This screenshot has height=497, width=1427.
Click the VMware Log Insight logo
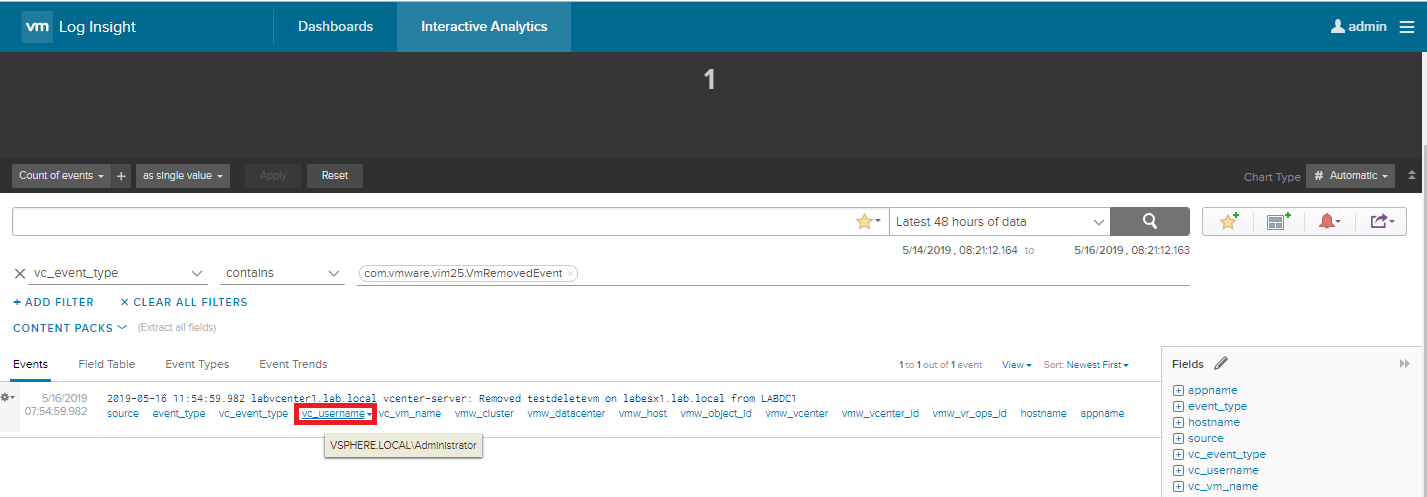point(79,27)
